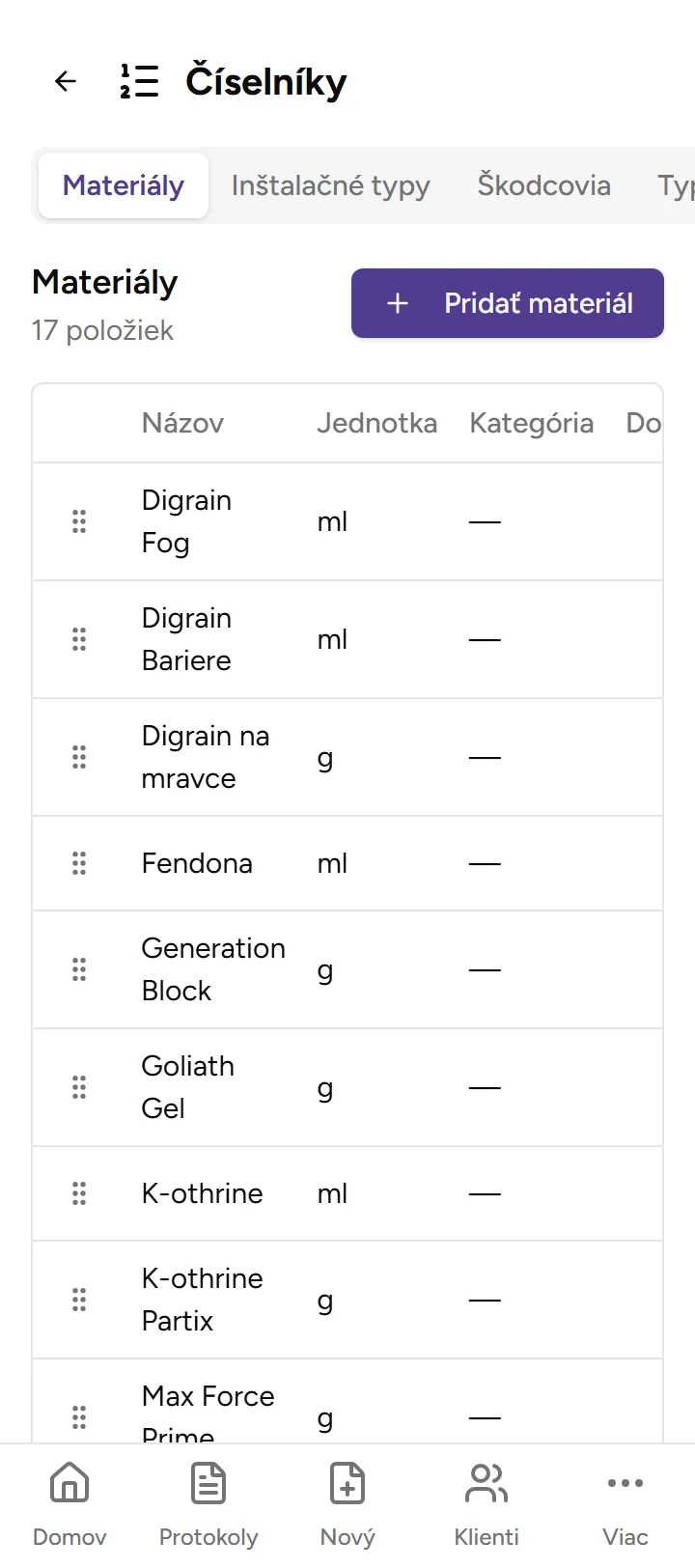Click the Pridať materiál button
This screenshot has width=695, height=1568.
pyautogui.click(x=508, y=303)
